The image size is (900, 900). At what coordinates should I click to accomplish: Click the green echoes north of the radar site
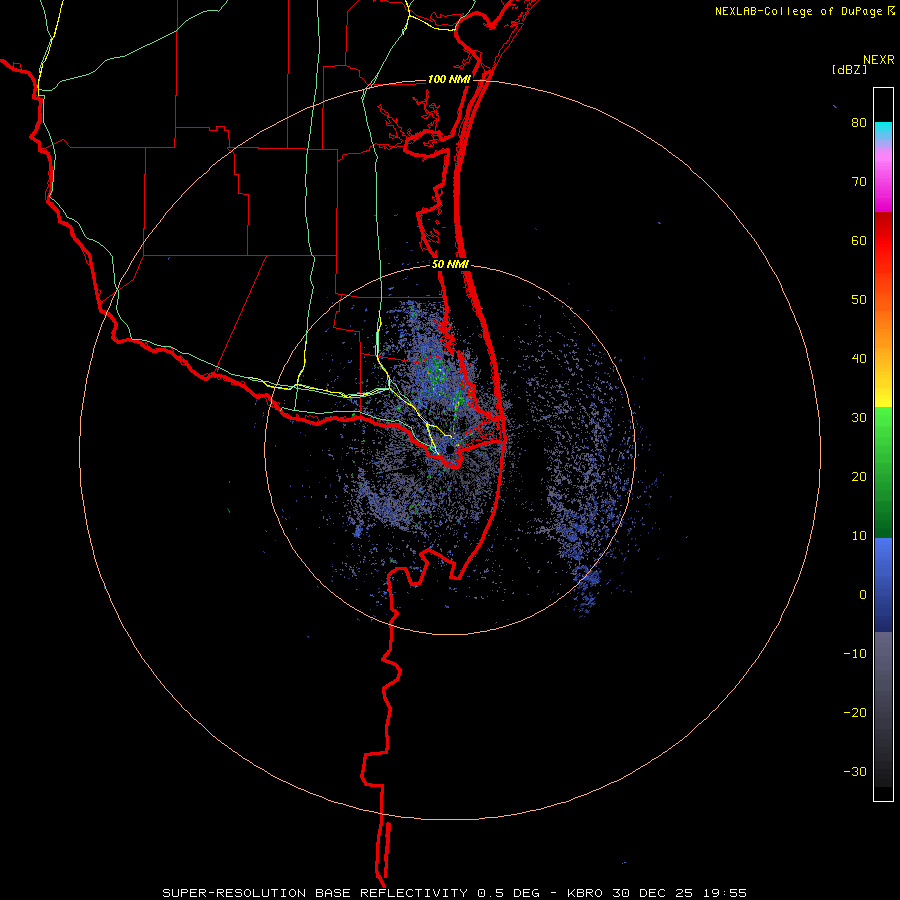pyautogui.click(x=439, y=373)
